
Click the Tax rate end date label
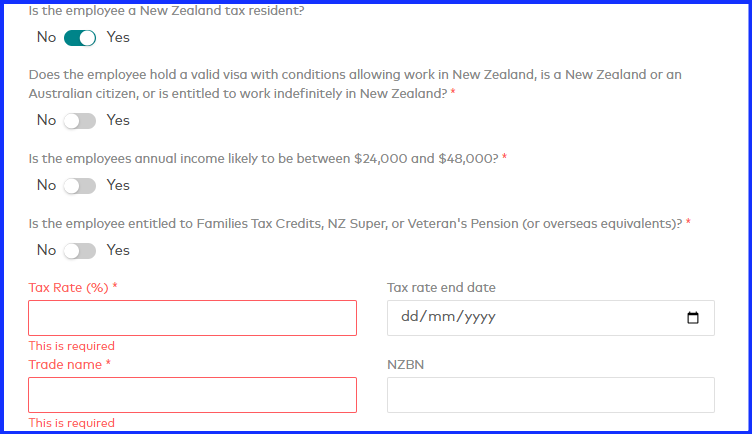click(x=441, y=288)
